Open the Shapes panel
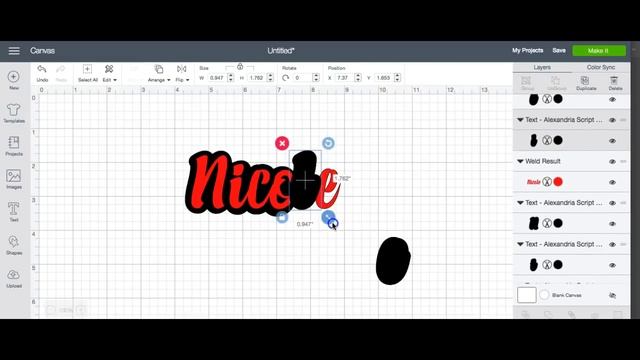640x360 pixels. point(13,245)
